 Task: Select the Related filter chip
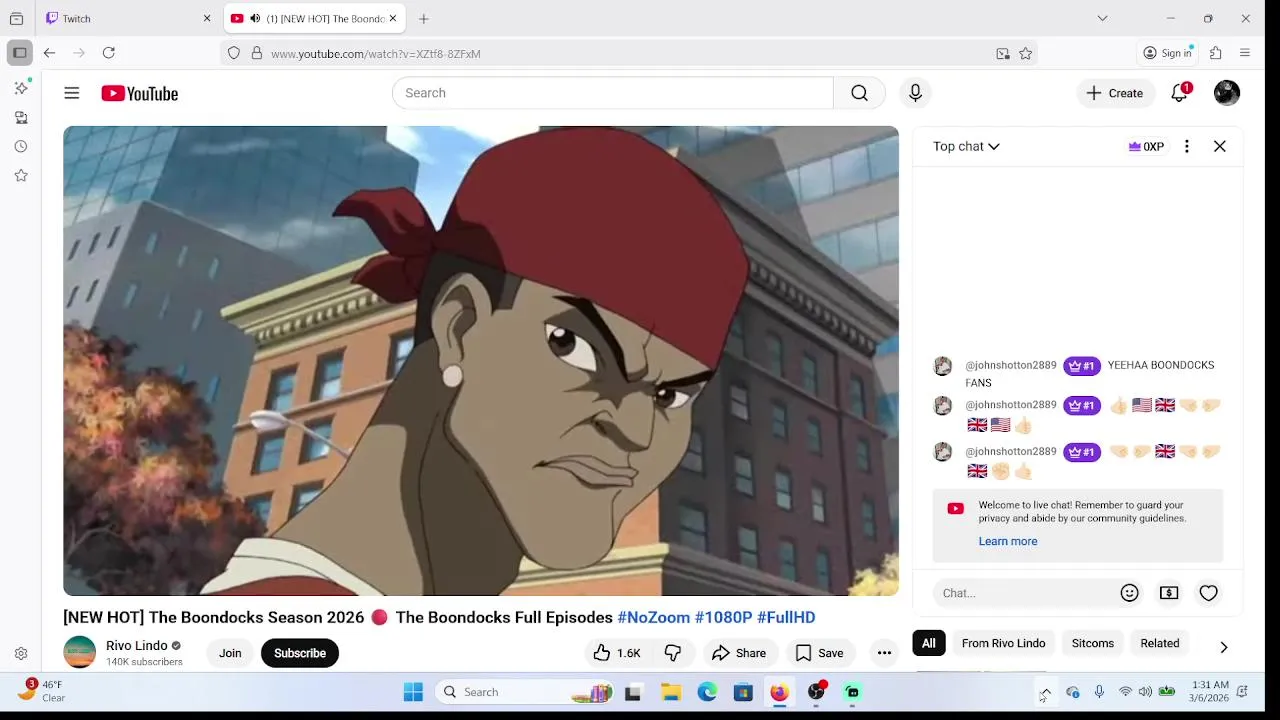[x=1160, y=643]
